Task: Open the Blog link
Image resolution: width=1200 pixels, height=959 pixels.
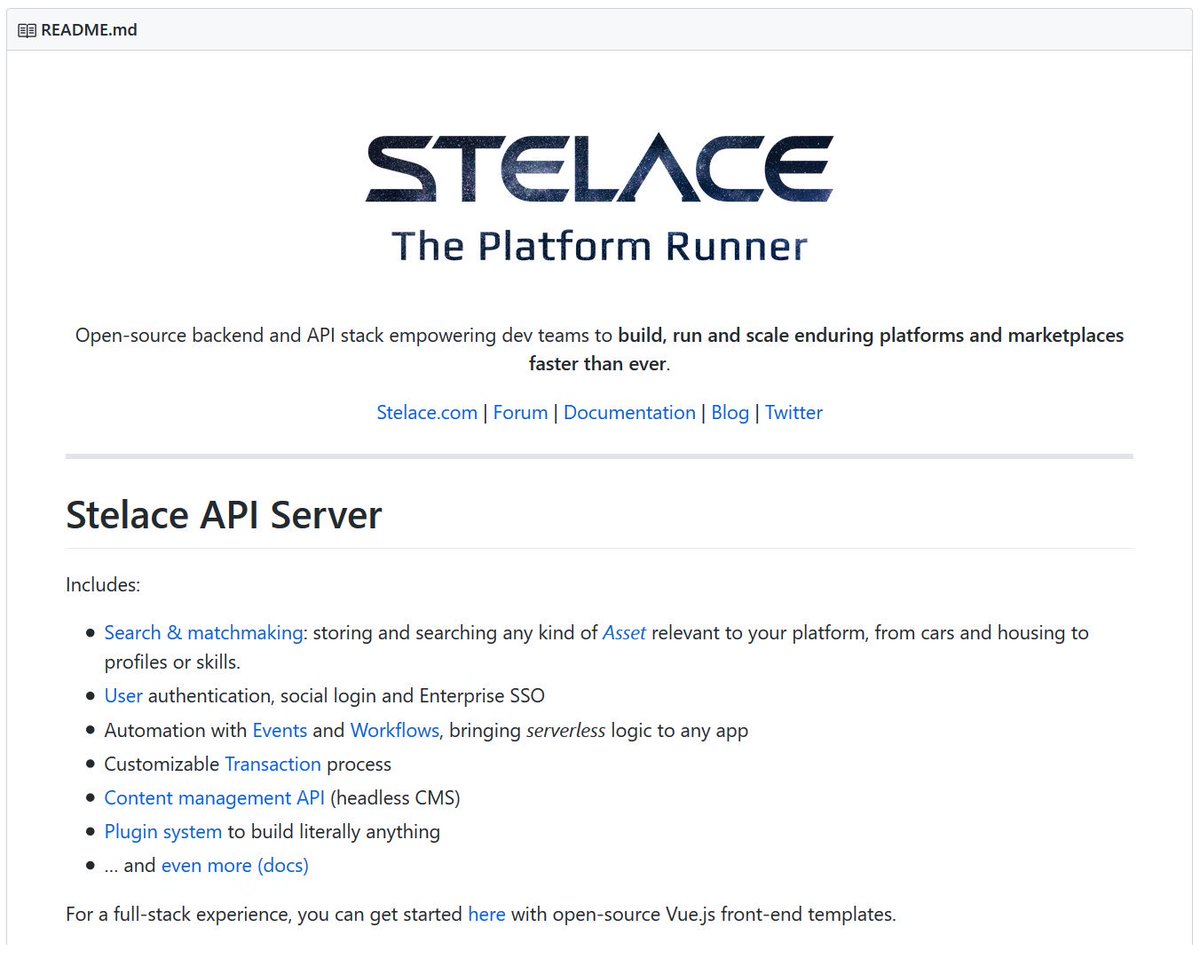Action: click(730, 412)
